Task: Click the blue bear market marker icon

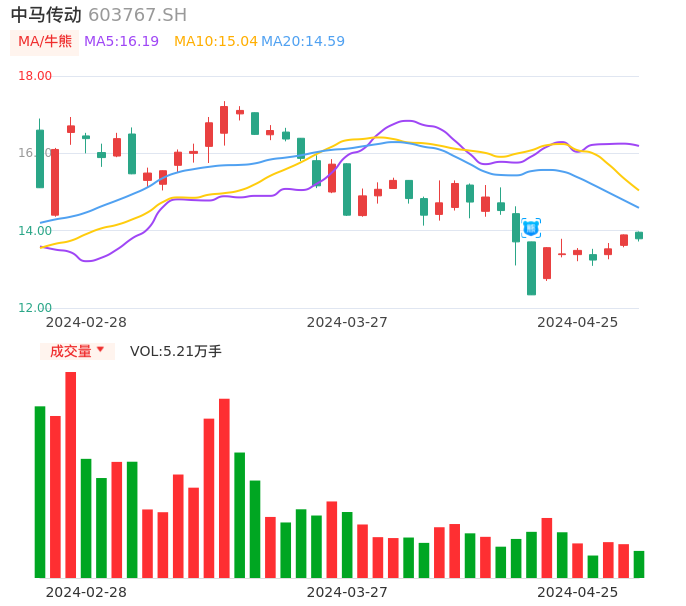Action: pyautogui.click(x=531, y=228)
